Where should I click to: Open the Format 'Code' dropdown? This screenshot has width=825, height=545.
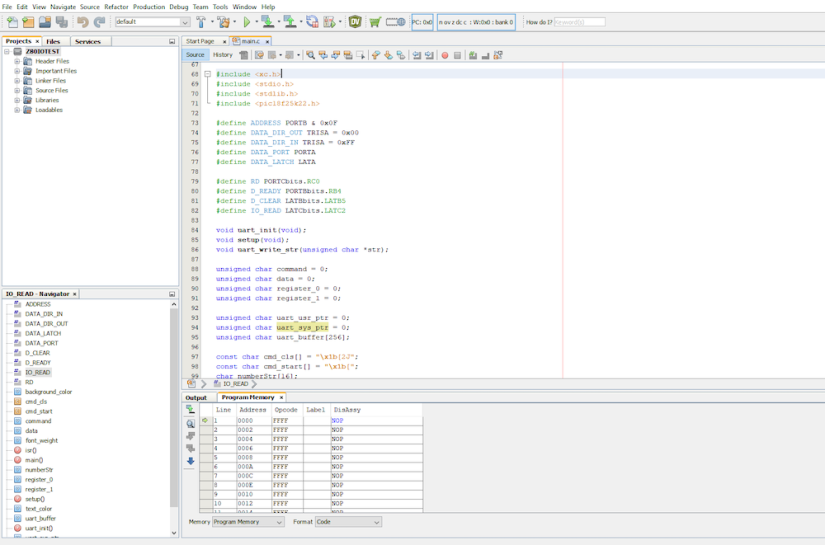[x=348, y=522]
